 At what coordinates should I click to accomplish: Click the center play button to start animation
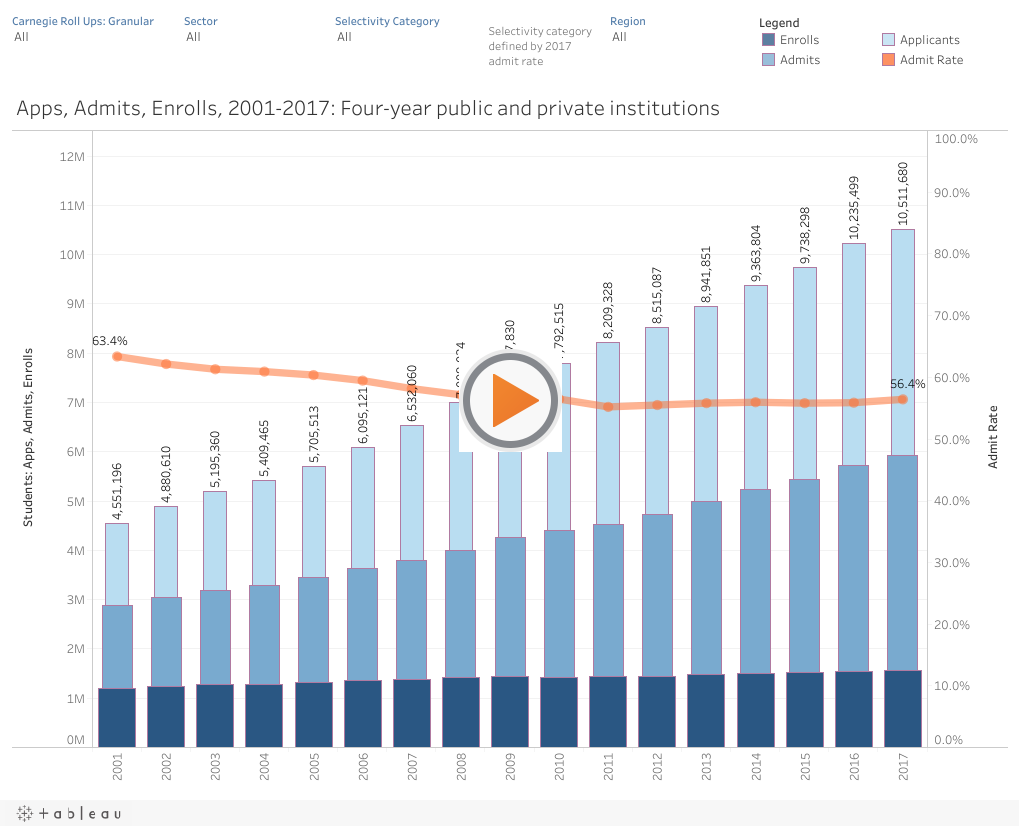pyautogui.click(x=509, y=399)
